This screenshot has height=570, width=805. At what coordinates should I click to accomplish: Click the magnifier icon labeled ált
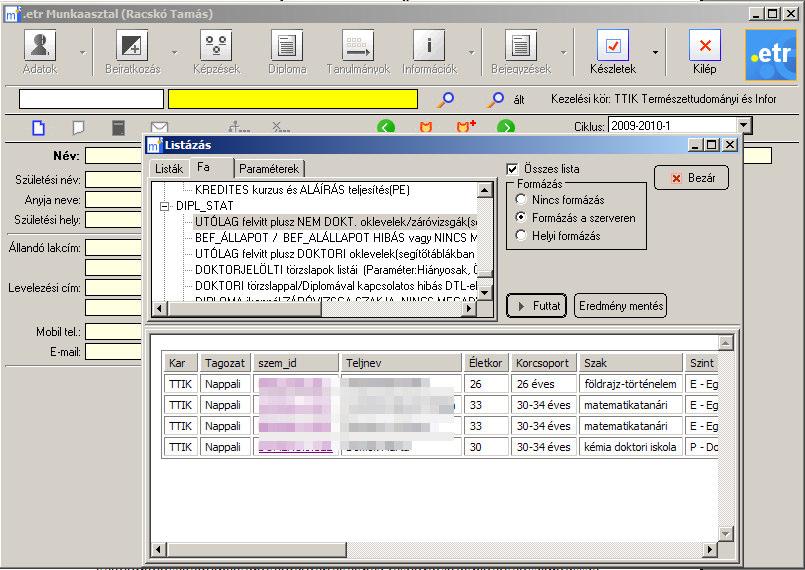click(x=495, y=99)
